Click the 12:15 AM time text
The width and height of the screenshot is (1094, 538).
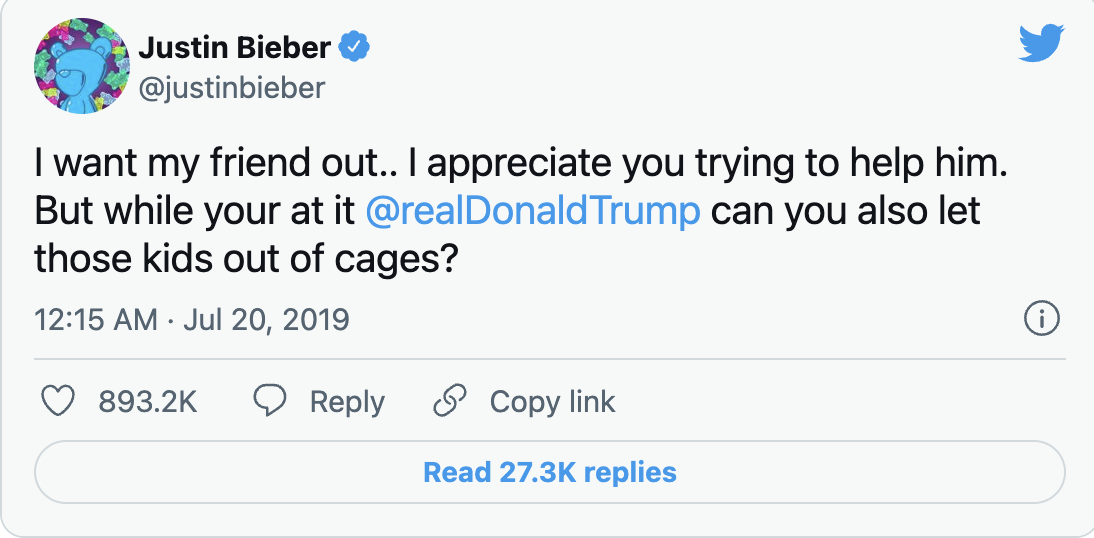(96, 320)
